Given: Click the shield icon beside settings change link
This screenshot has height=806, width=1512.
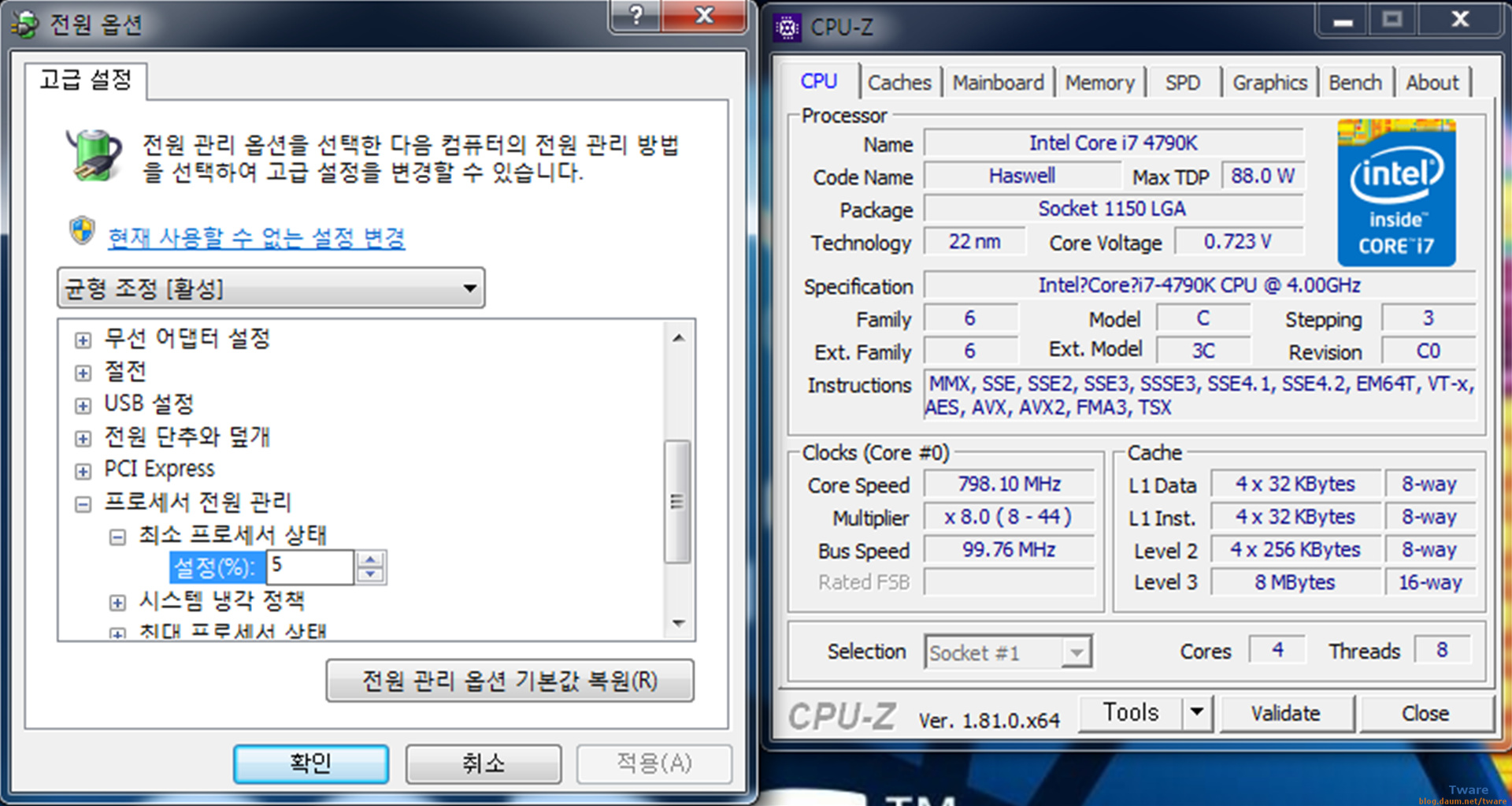Looking at the screenshot, I should [x=82, y=231].
